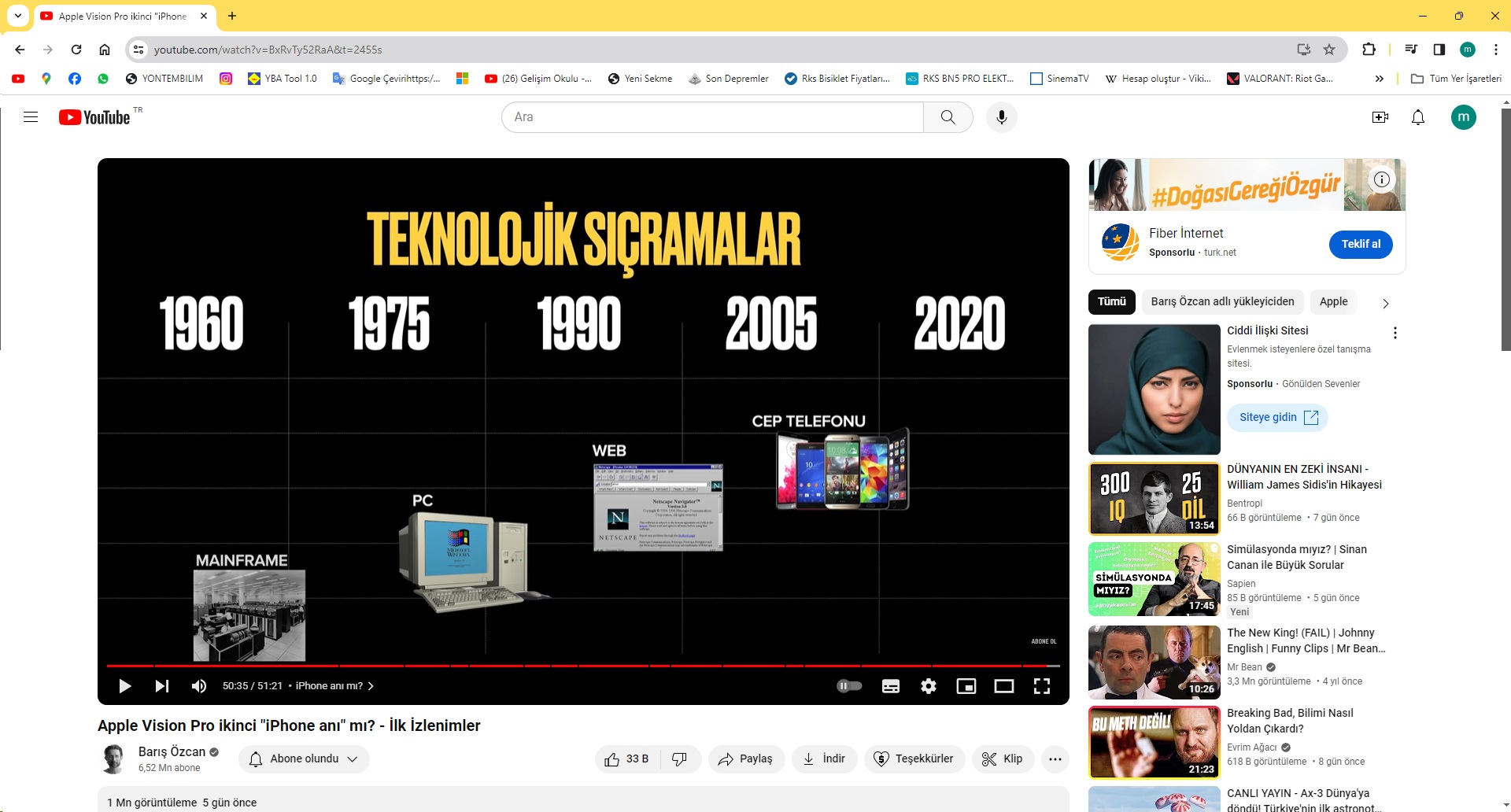The width and height of the screenshot is (1511, 812).
Task: Start voice search with the microphone
Action: tap(1001, 117)
